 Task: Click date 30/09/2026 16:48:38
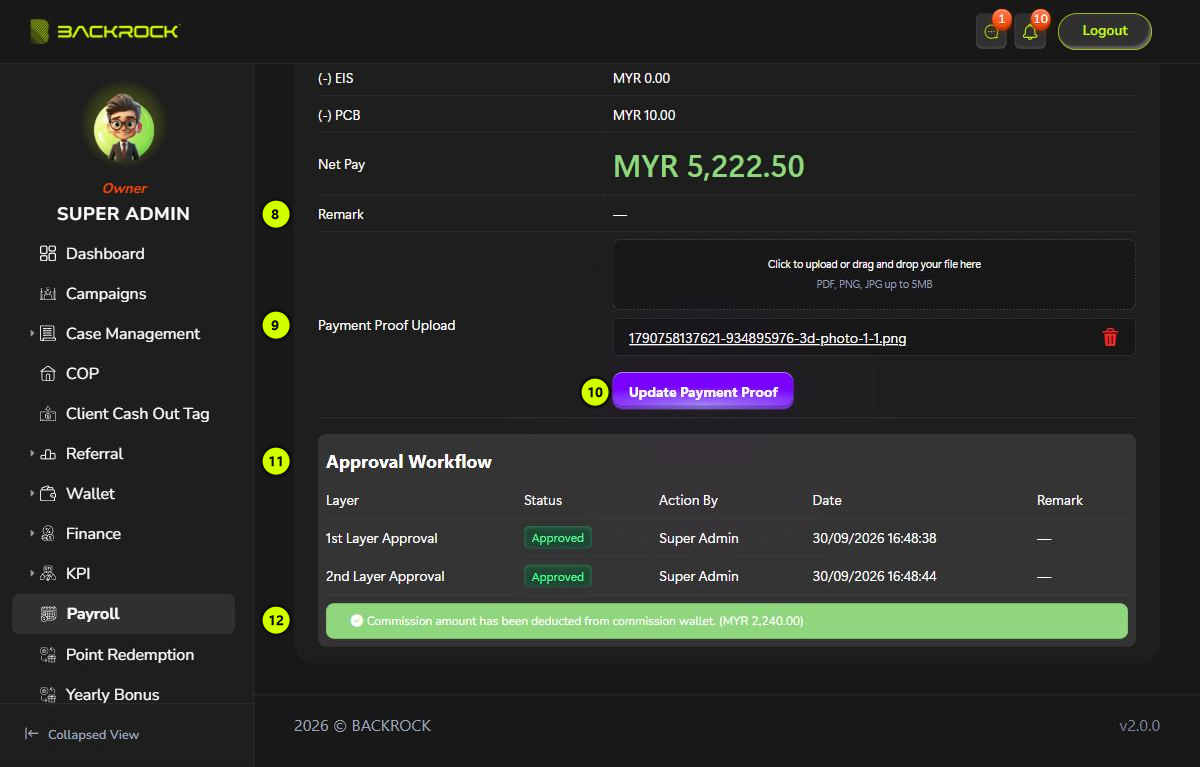pyautogui.click(x=874, y=538)
